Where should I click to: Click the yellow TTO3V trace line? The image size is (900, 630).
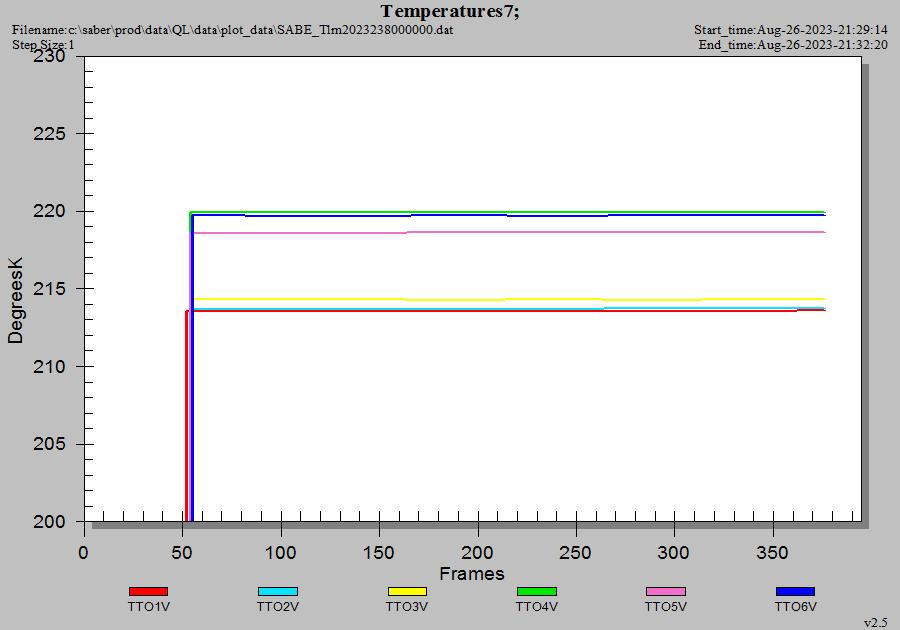point(508,299)
